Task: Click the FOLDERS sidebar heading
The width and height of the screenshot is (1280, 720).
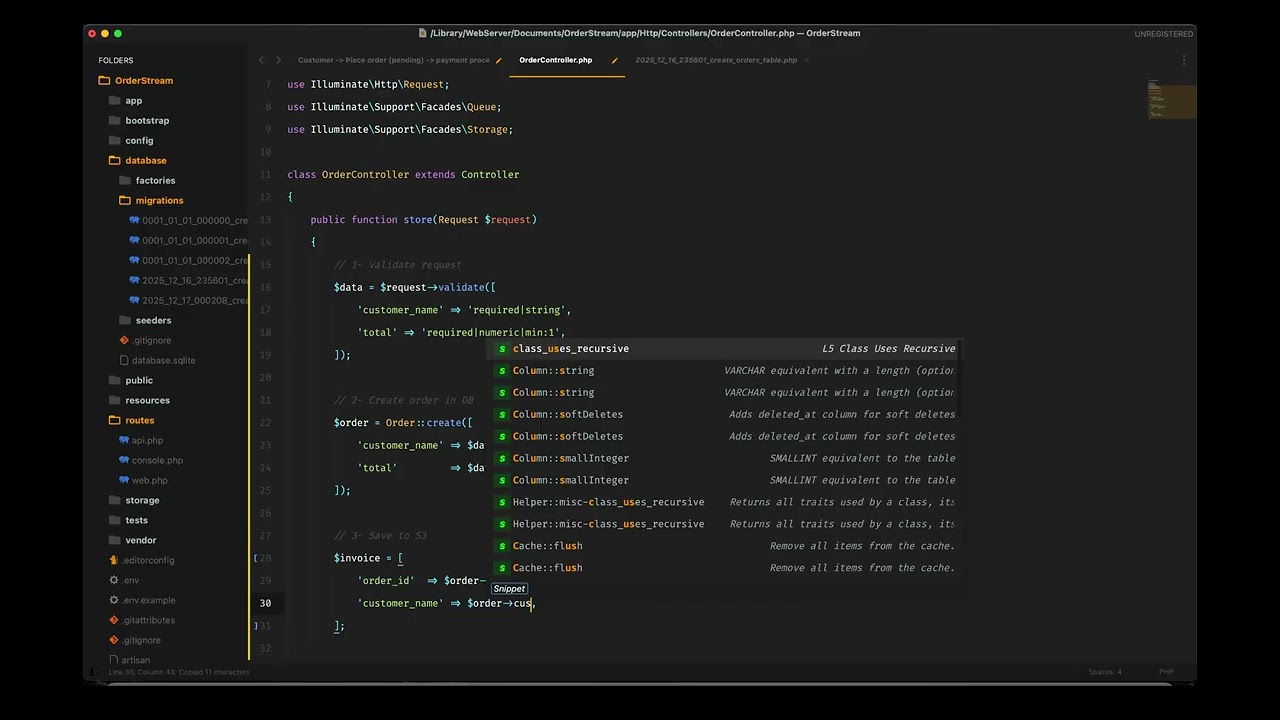Action: (x=116, y=60)
